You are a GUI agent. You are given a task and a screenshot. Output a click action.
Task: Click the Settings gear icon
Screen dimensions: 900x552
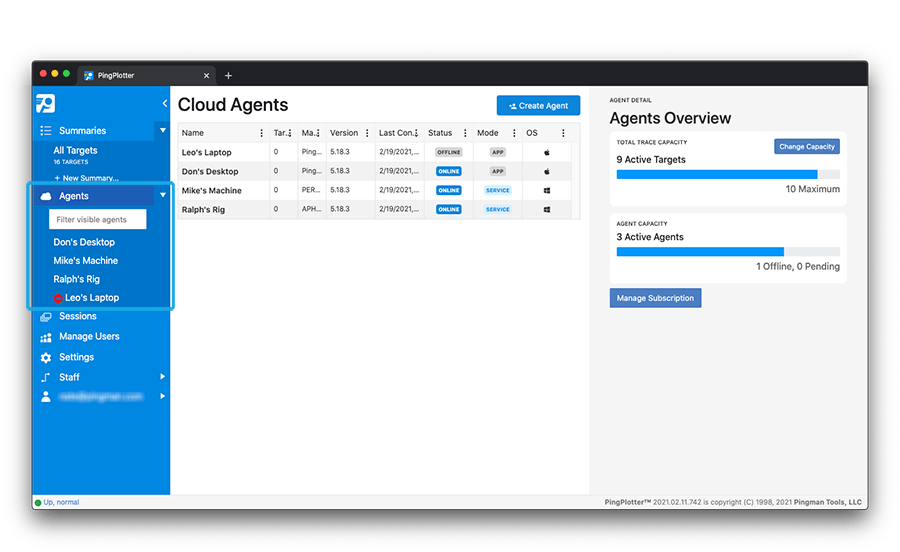point(46,357)
